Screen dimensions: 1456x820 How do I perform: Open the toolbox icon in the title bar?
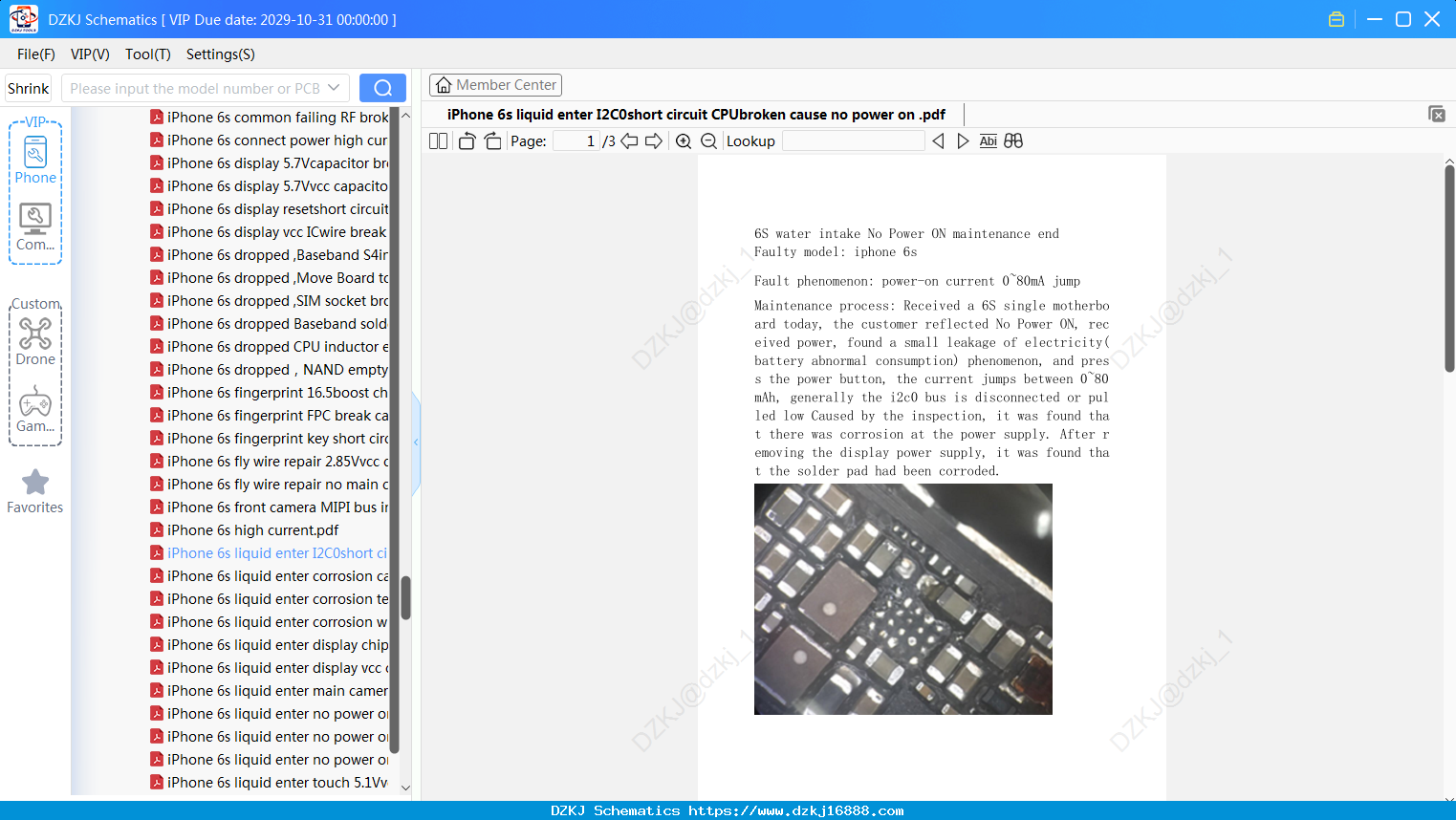point(1336,19)
